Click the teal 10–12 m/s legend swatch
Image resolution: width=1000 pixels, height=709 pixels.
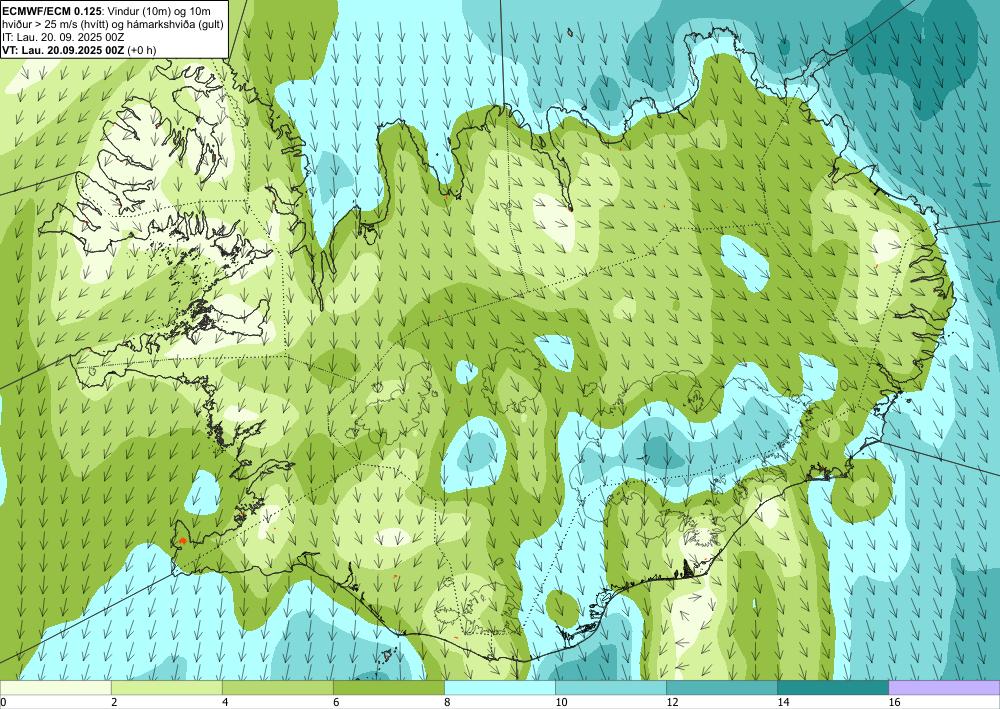click(611, 687)
